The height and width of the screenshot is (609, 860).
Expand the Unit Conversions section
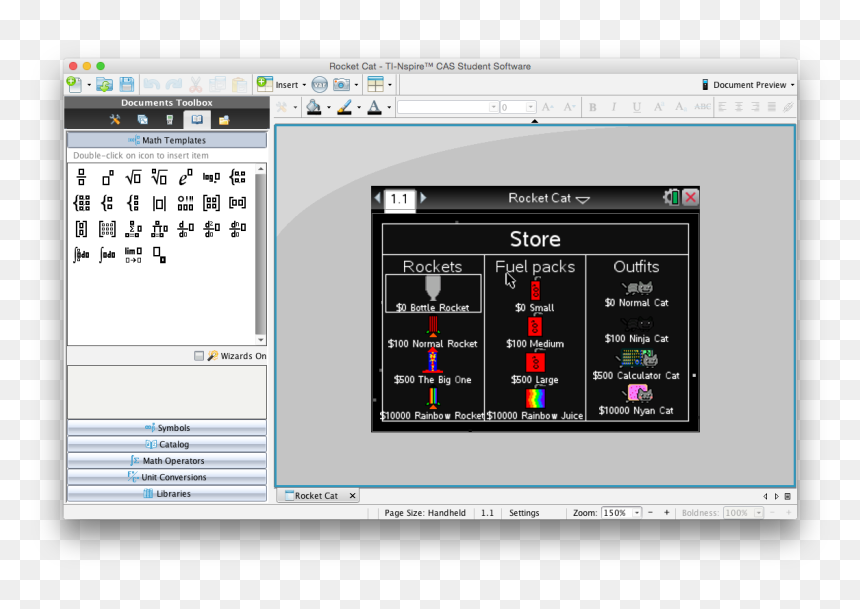click(167, 477)
